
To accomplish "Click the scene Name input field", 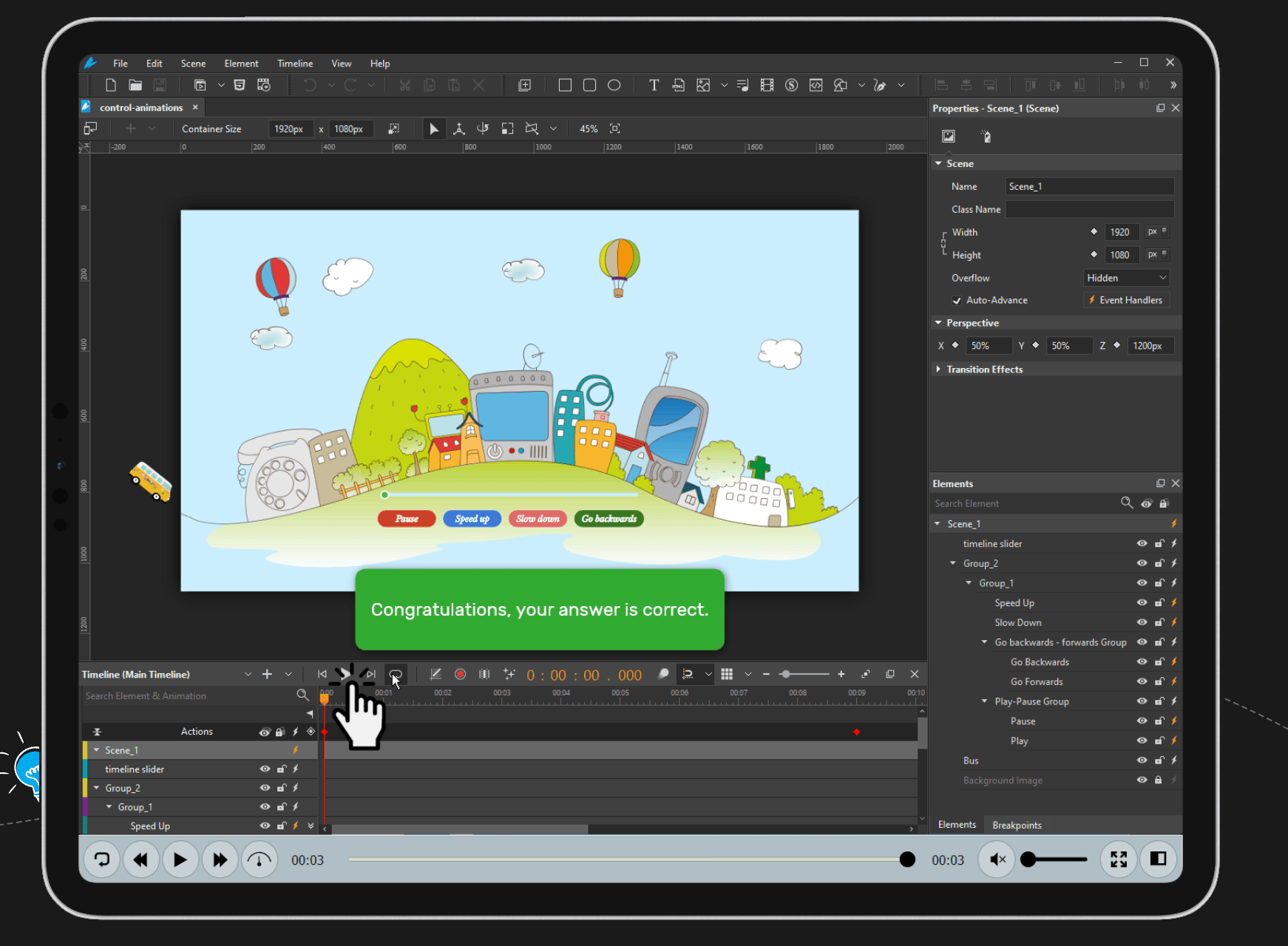I will pyautogui.click(x=1088, y=187).
